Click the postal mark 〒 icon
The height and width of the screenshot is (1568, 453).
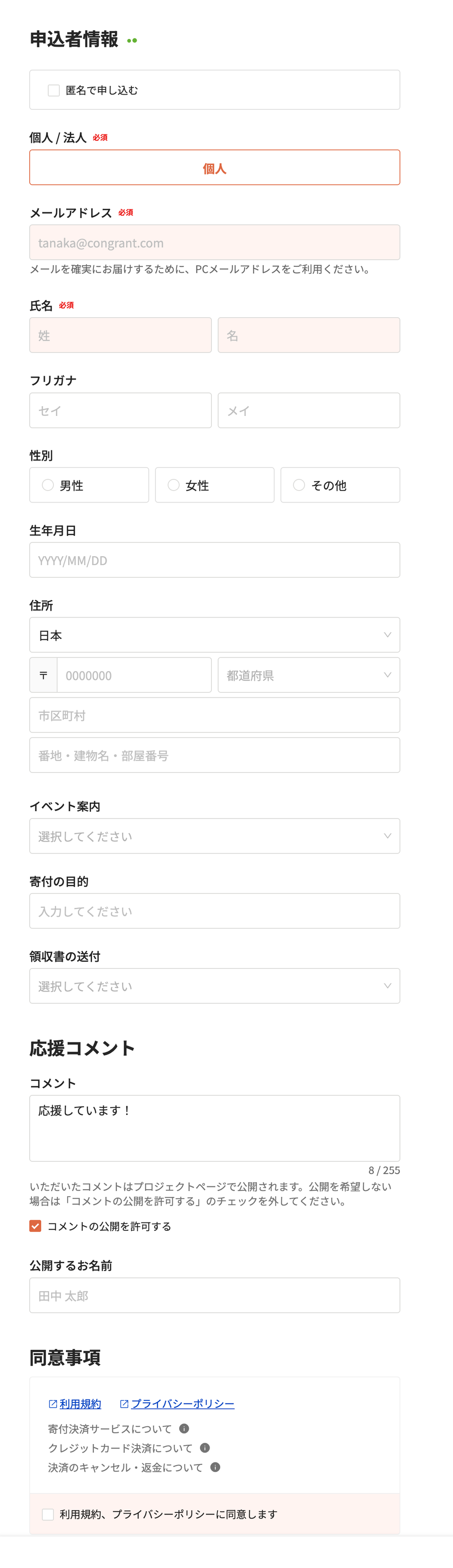click(43, 675)
